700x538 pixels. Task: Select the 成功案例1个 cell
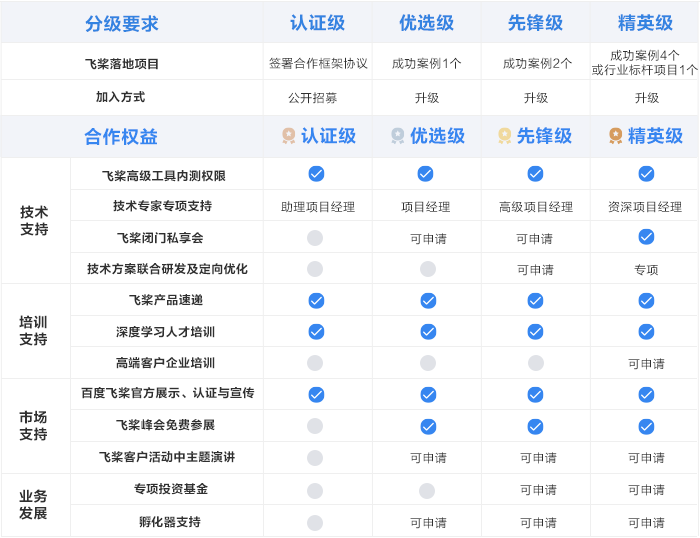426,63
